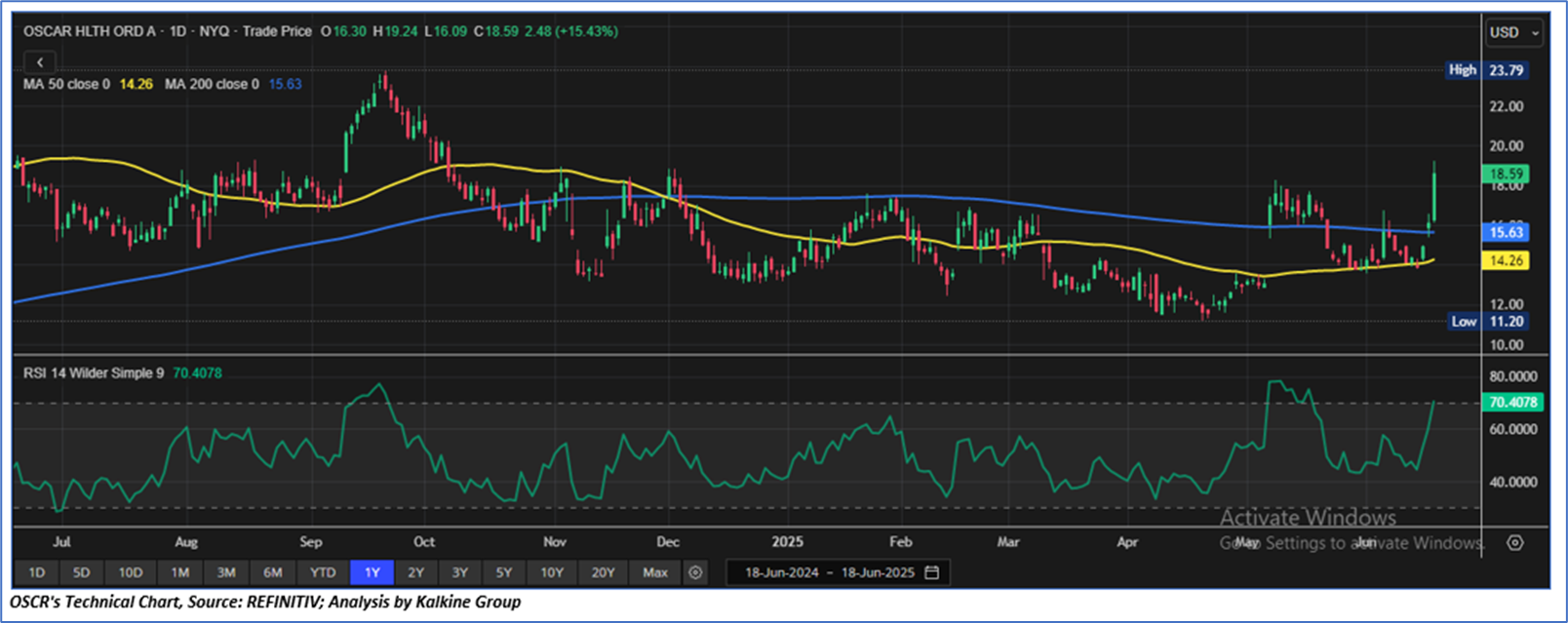The image size is (1568, 623).
Task: Switch to the YTD range
Action: pos(322,572)
